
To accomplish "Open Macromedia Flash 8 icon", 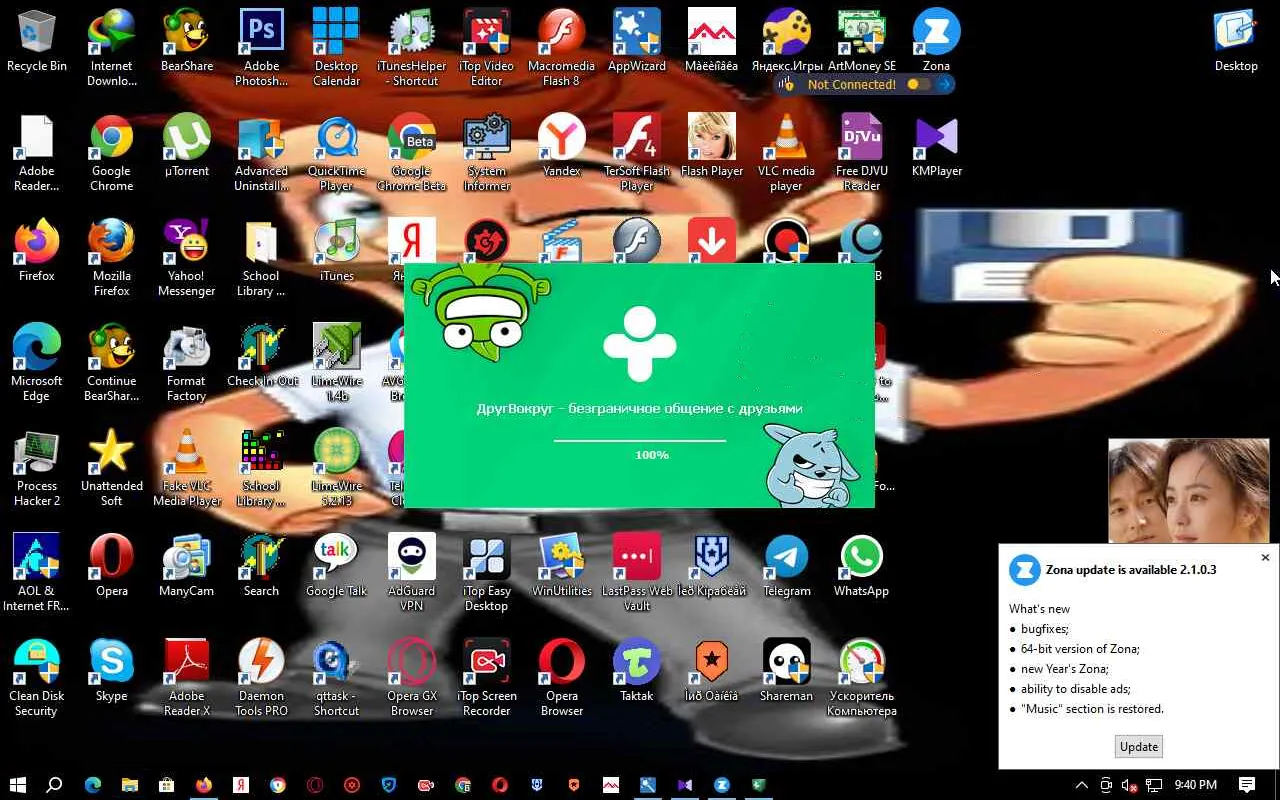I will [562, 48].
